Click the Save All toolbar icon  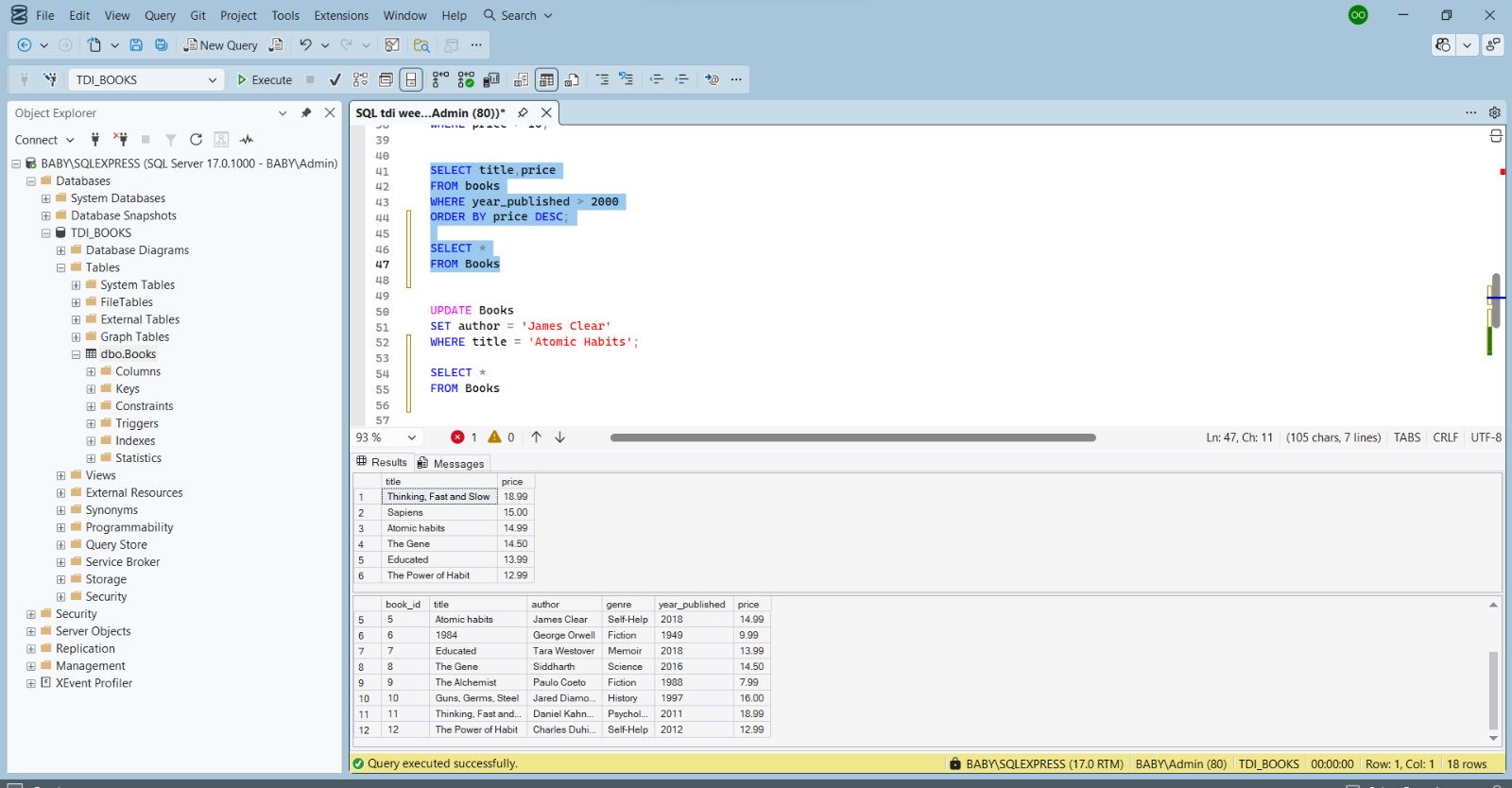(x=161, y=44)
